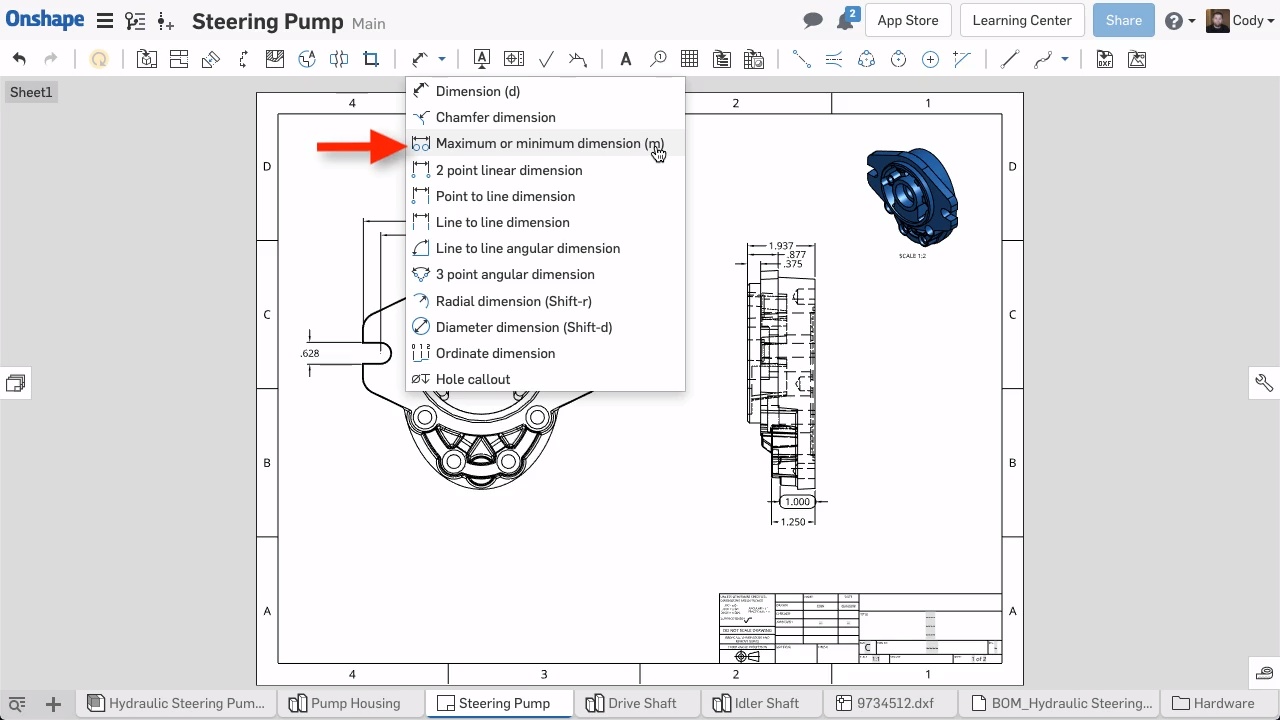The image size is (1280, 720).
Task: Expand the dimension tool dropdown arrow
Action: click(441, 60)
